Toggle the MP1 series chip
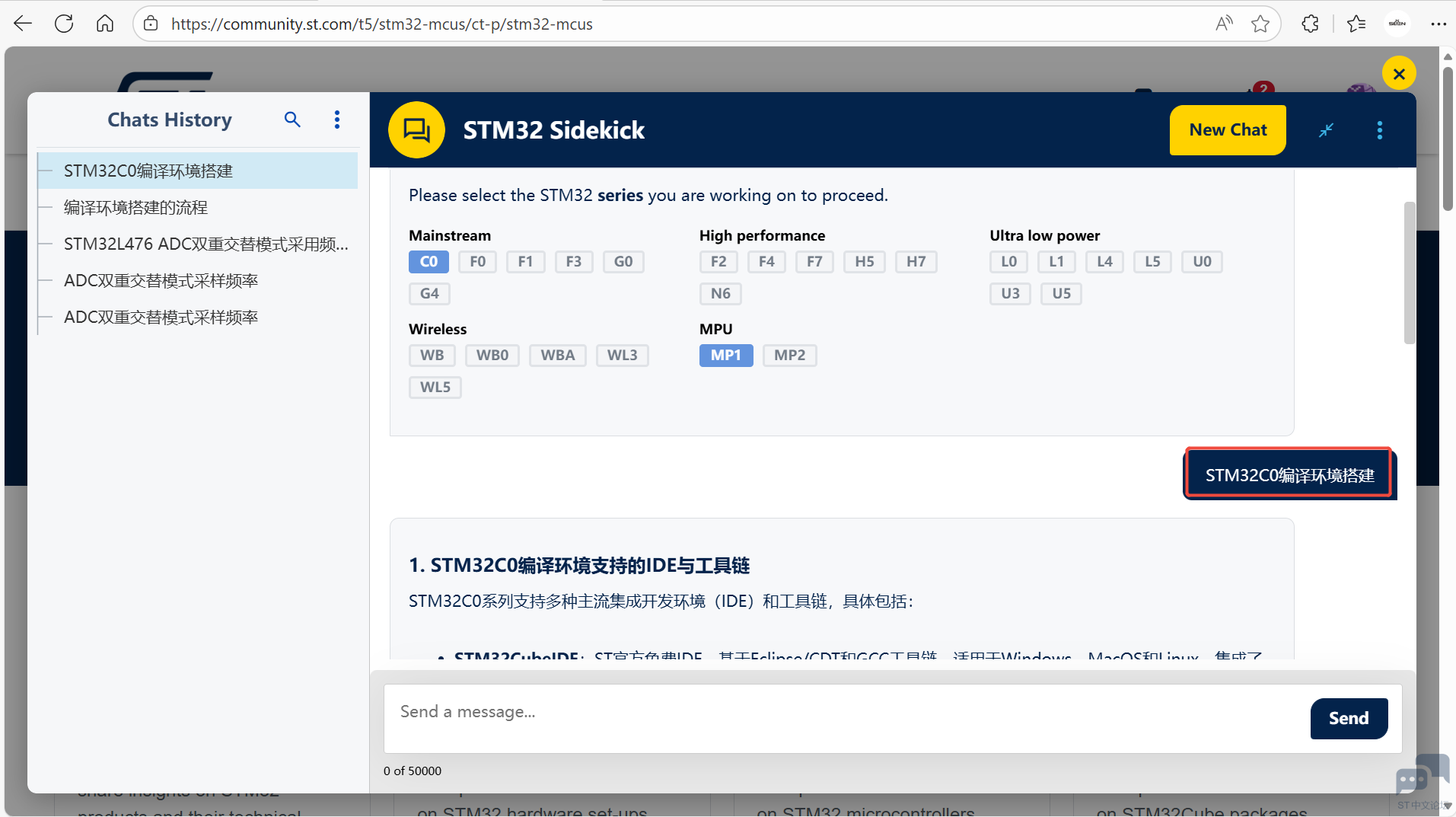This screenshot has height=817, width=1456. (x=725, y=356)
